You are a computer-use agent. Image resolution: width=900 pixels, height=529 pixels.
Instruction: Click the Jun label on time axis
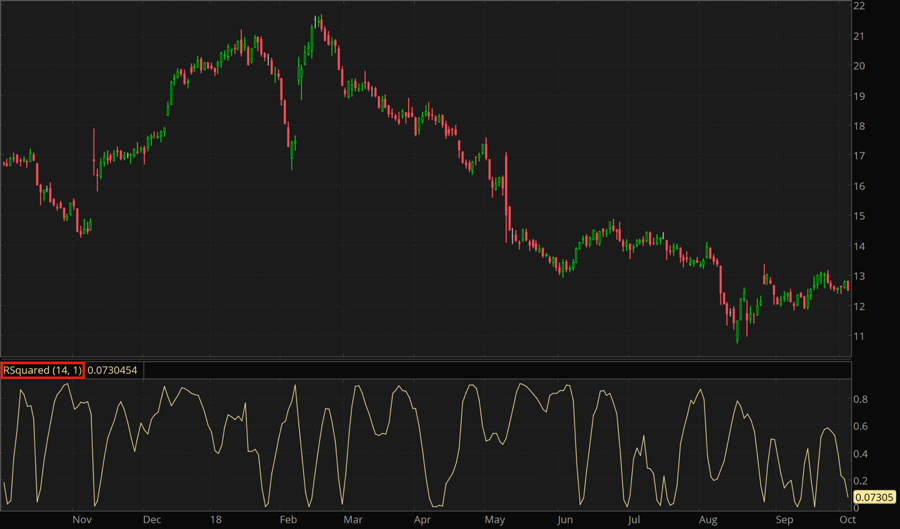pyautogui.click(x=566, y=520)
